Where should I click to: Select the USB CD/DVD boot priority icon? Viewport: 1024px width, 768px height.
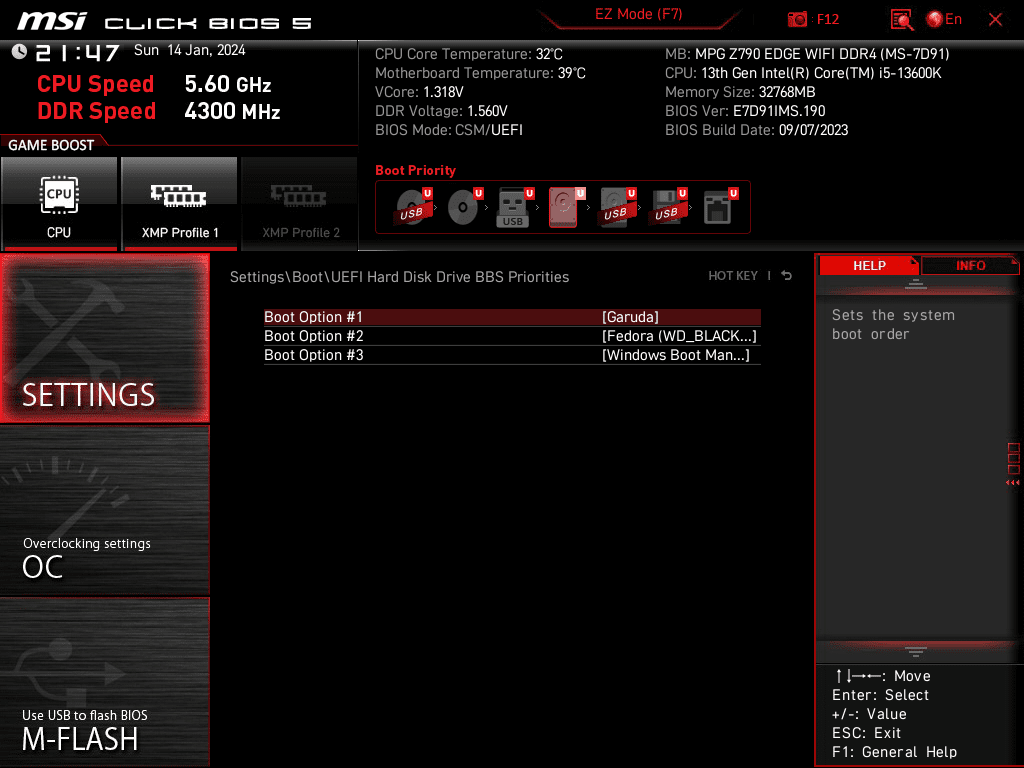(413, 207)
